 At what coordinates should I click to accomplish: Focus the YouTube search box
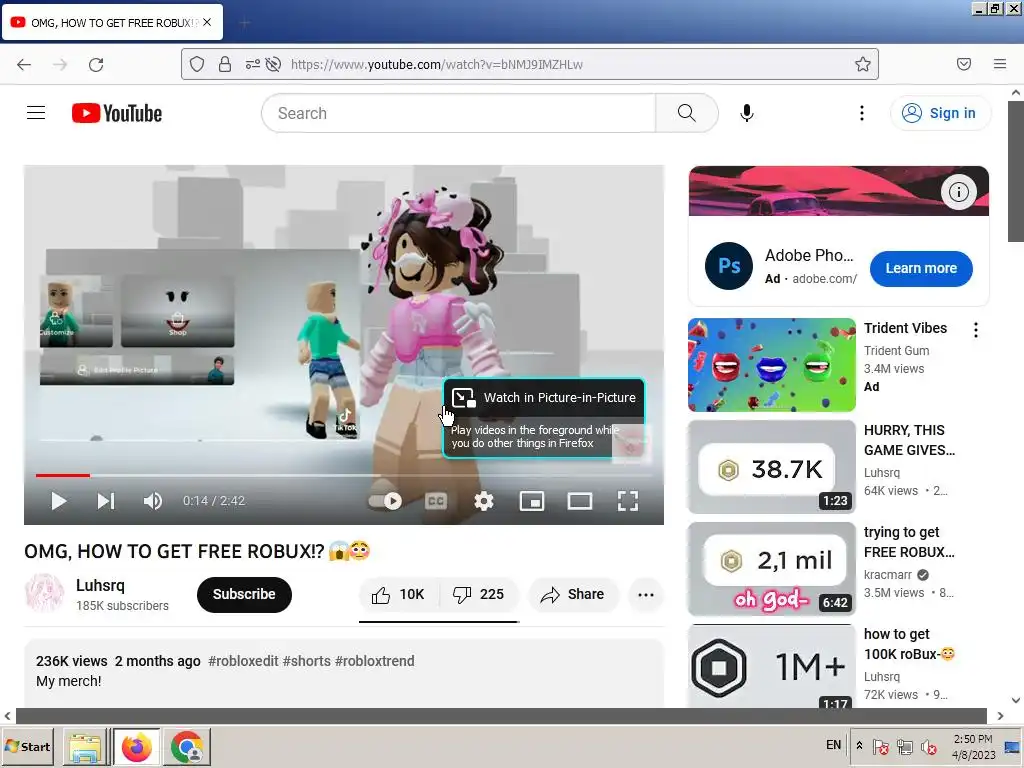coord(458,113)
